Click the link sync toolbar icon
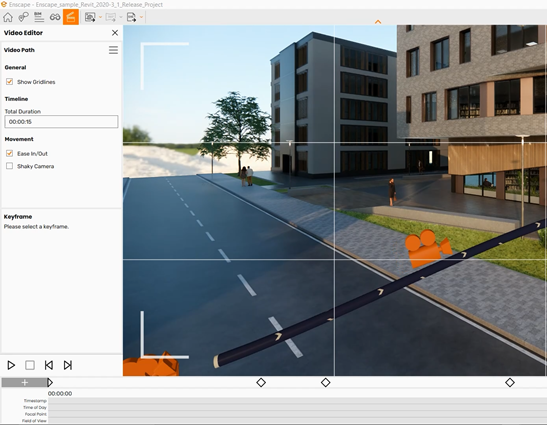 23,17
